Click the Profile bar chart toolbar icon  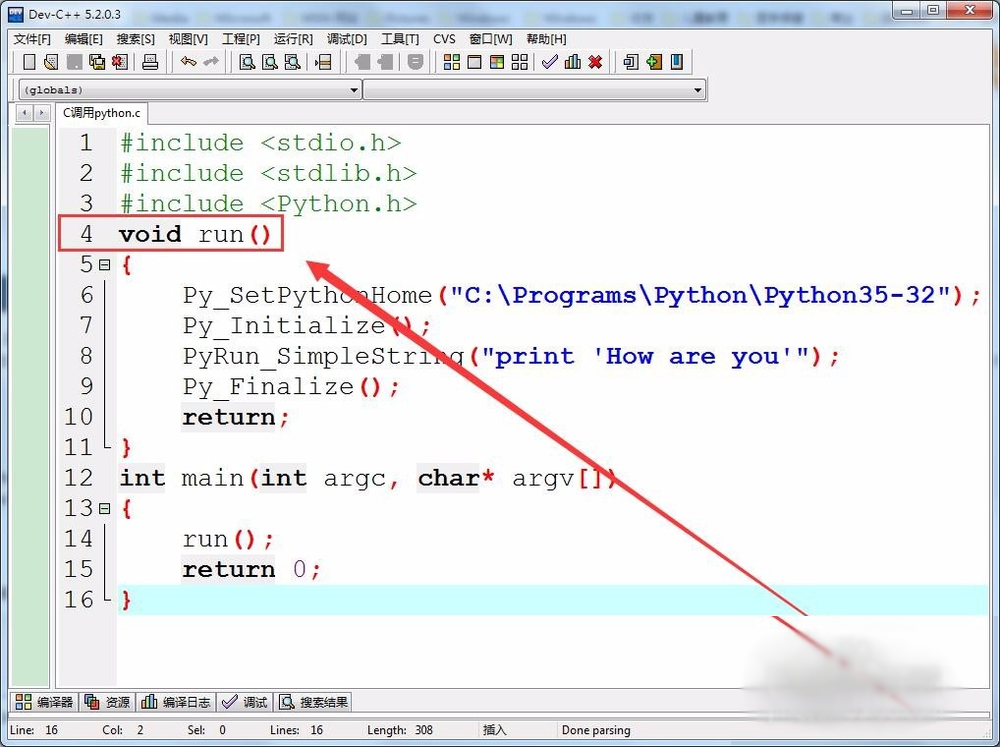(573, 62)
